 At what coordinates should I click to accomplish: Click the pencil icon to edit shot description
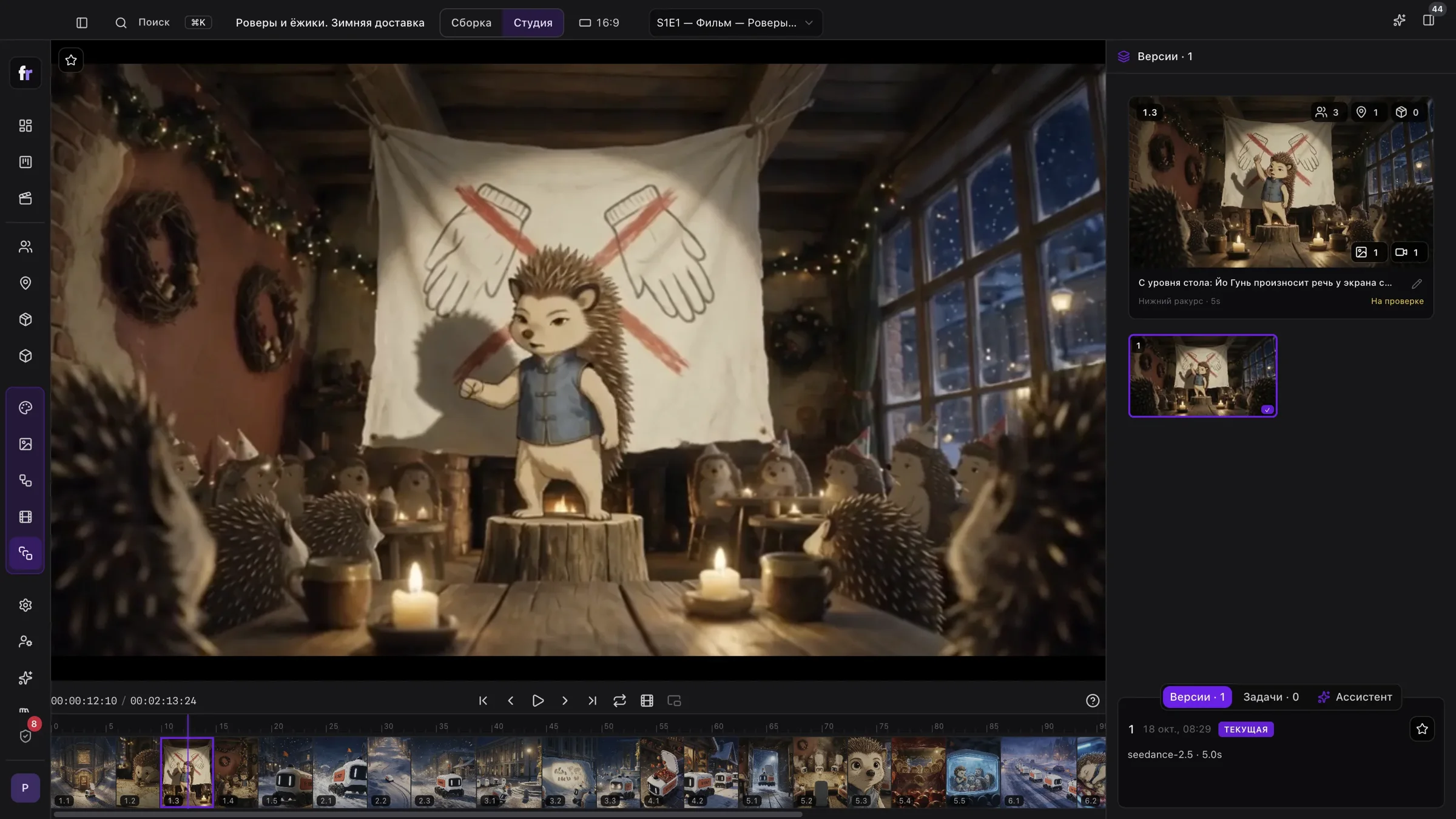1417,283
